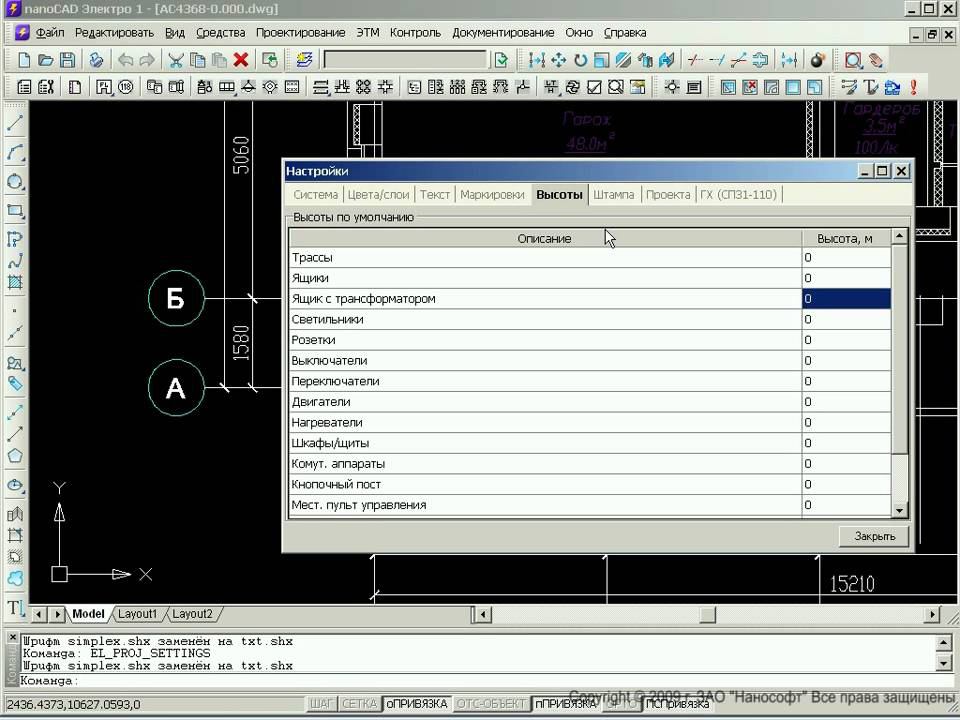The width and height of the screenshot is (960, 720).
Task: Click the print icon in the toolbar
Action: coord(96,60)
